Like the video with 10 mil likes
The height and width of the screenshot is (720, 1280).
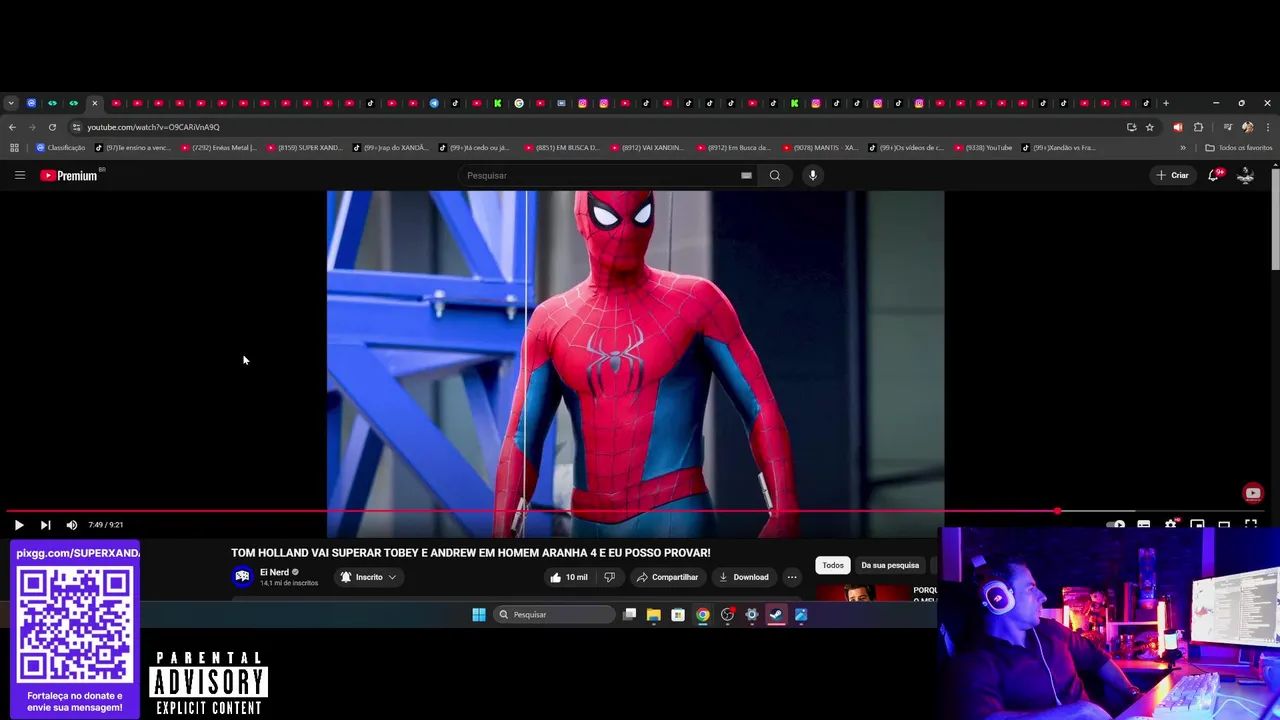[569, 577]
